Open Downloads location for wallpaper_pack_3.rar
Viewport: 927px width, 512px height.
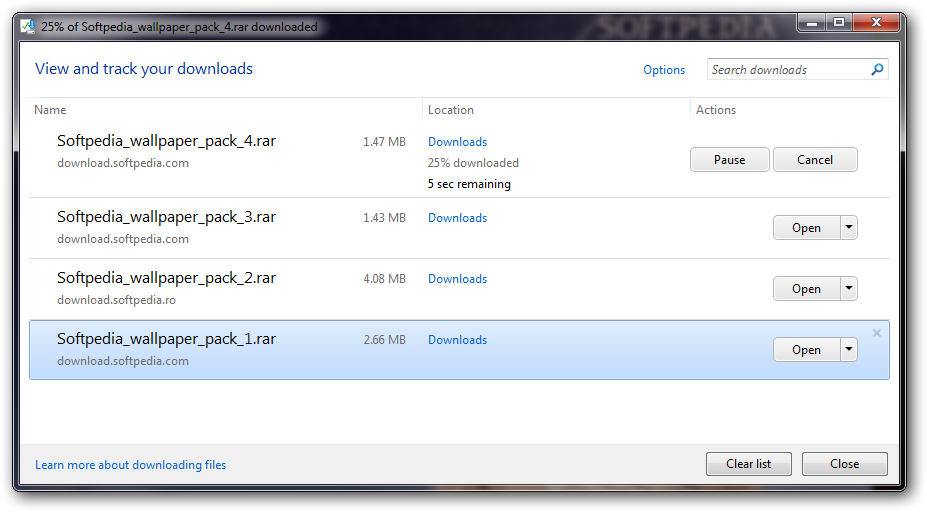458,218
